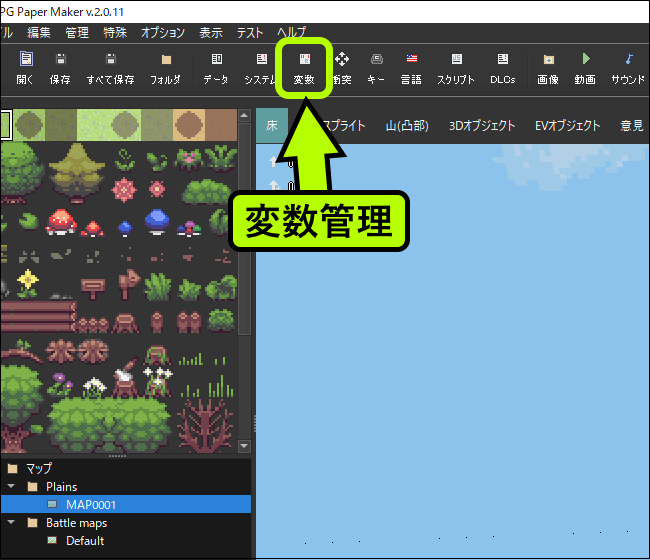The width and height of the screenshot is (650, 560).
Task: Click すべて保存 (Save All) in toolbar
Action: pos(110,68)
